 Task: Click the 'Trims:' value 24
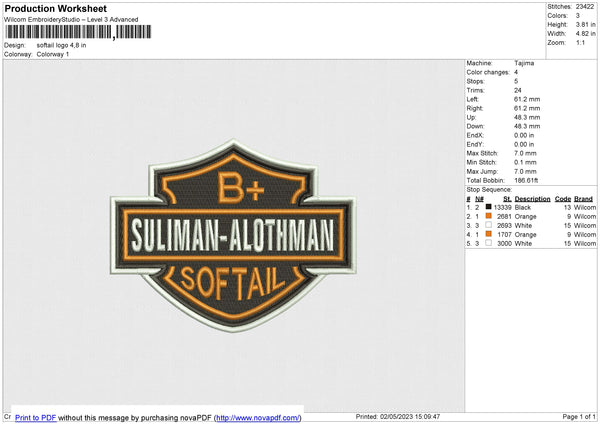(518, 90)
